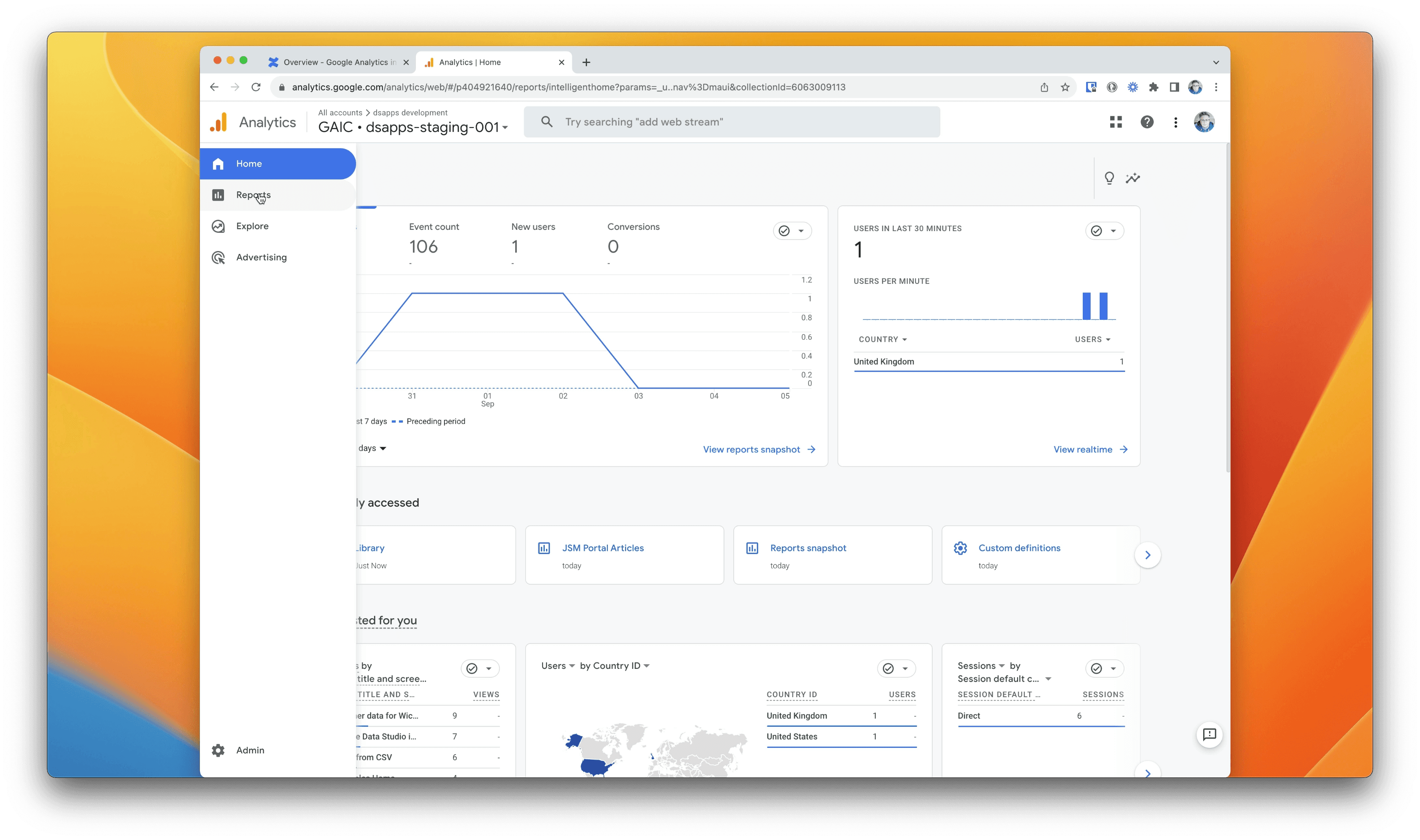Click the Chrome profile avatar
The height and width of the screenshot is (840, 1420).
point(1195,87)
